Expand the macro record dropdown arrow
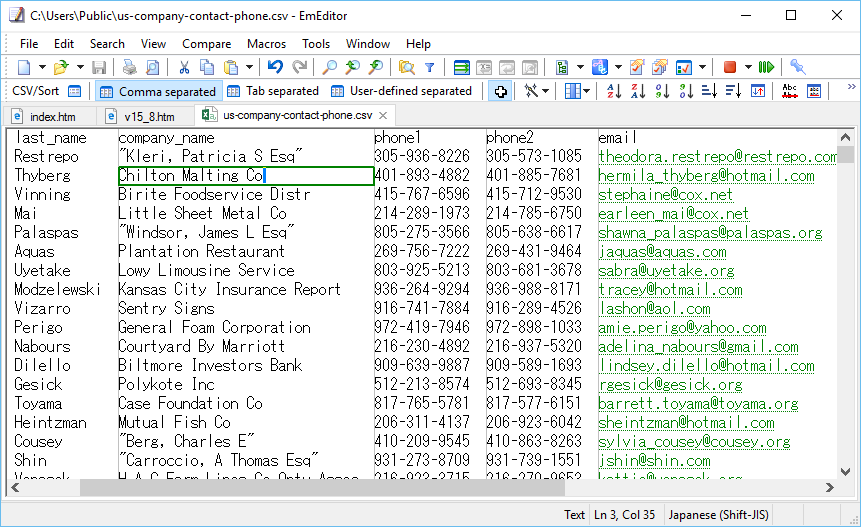861x527 pixels. pos(748,68)
